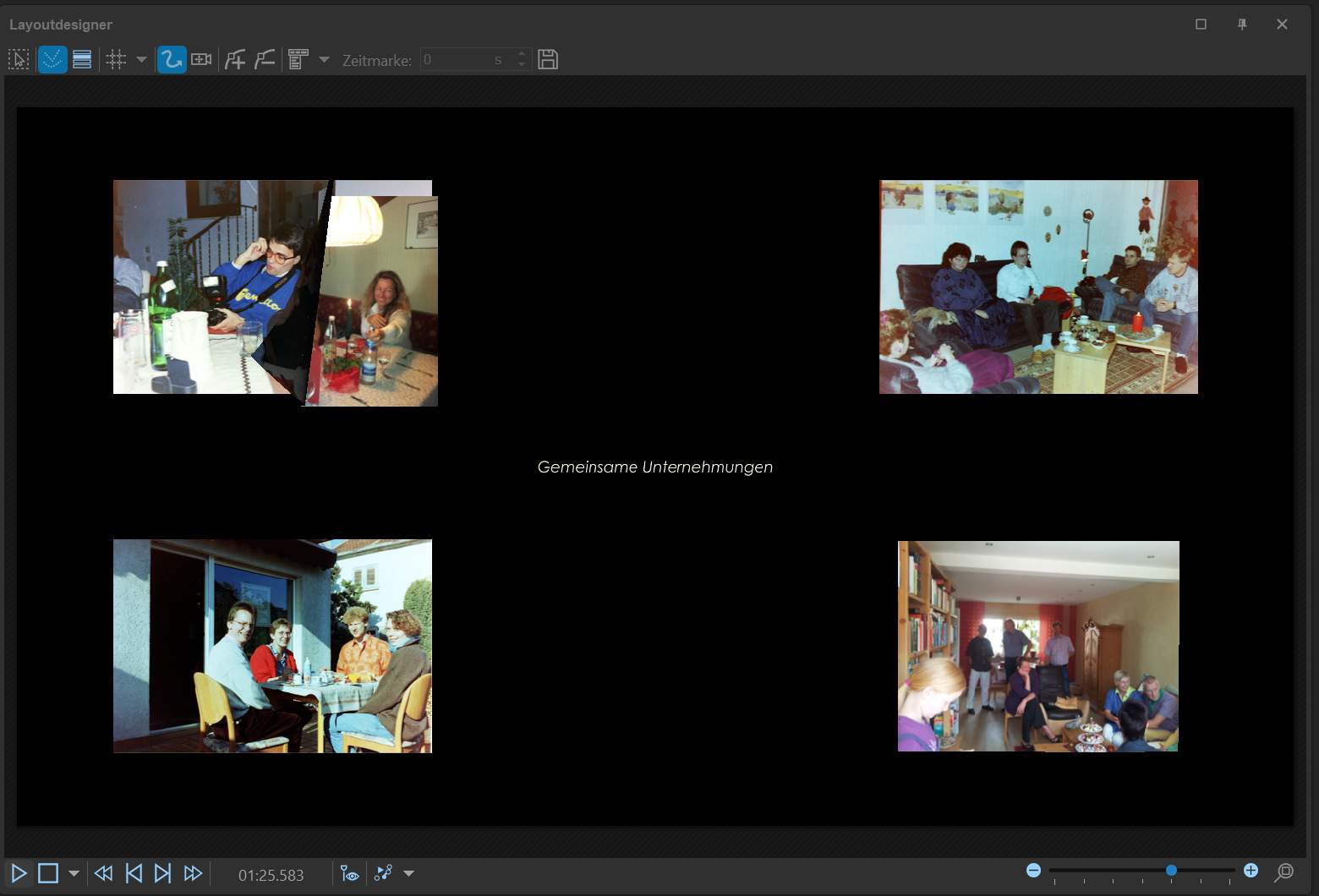The width and height of the screenshot is (1319, 896).
Task: Click the stacked layers alignment icon
Action: pyautogui.click(x=82, y=59)
